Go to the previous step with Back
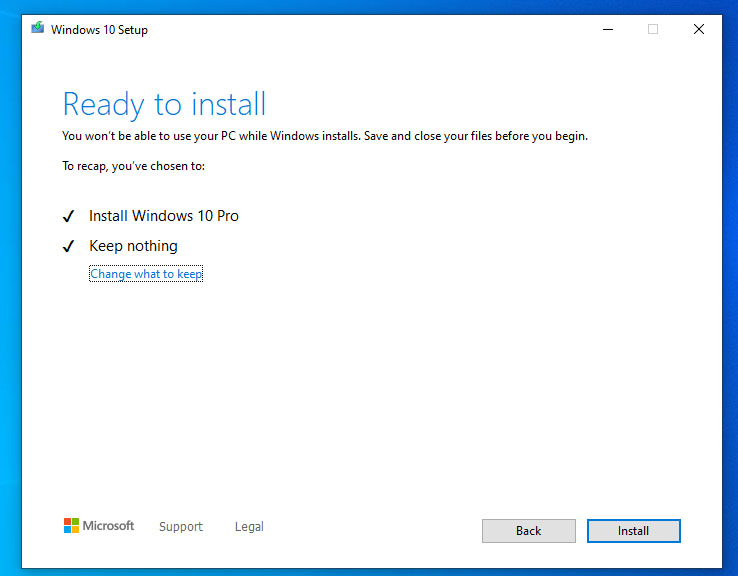738x576 pixels. [x=529, y=531]
